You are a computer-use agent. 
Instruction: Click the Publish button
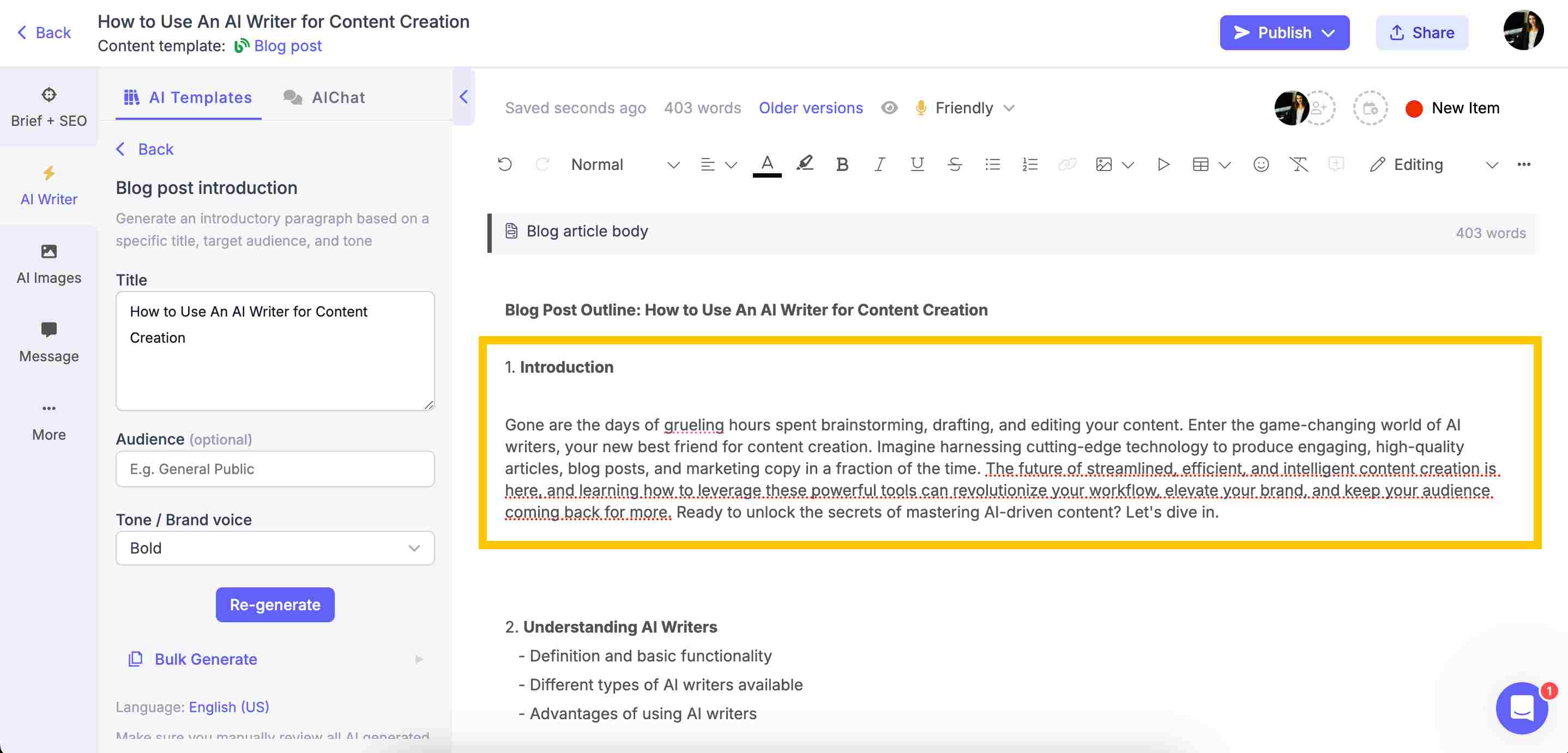1284,32
